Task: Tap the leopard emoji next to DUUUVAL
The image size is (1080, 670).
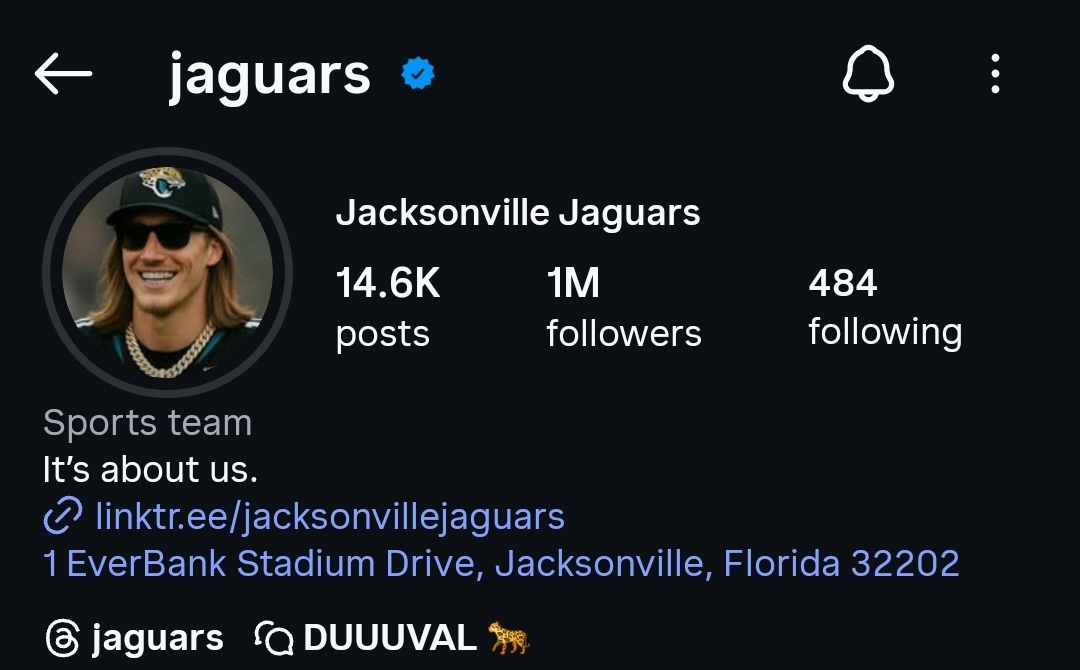Action: 508,637
